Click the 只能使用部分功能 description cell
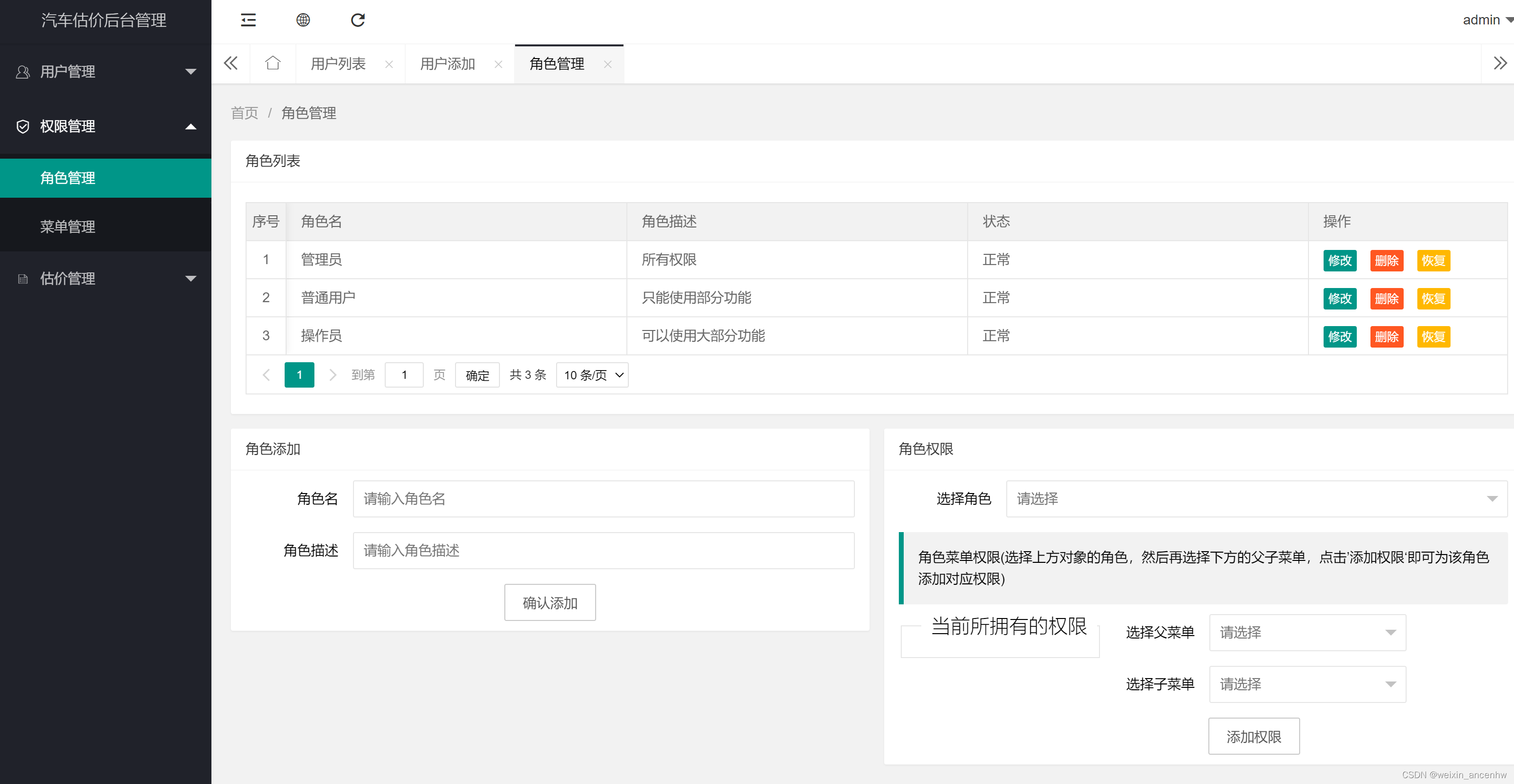The image size is (1514, 784). coord(797,298)
